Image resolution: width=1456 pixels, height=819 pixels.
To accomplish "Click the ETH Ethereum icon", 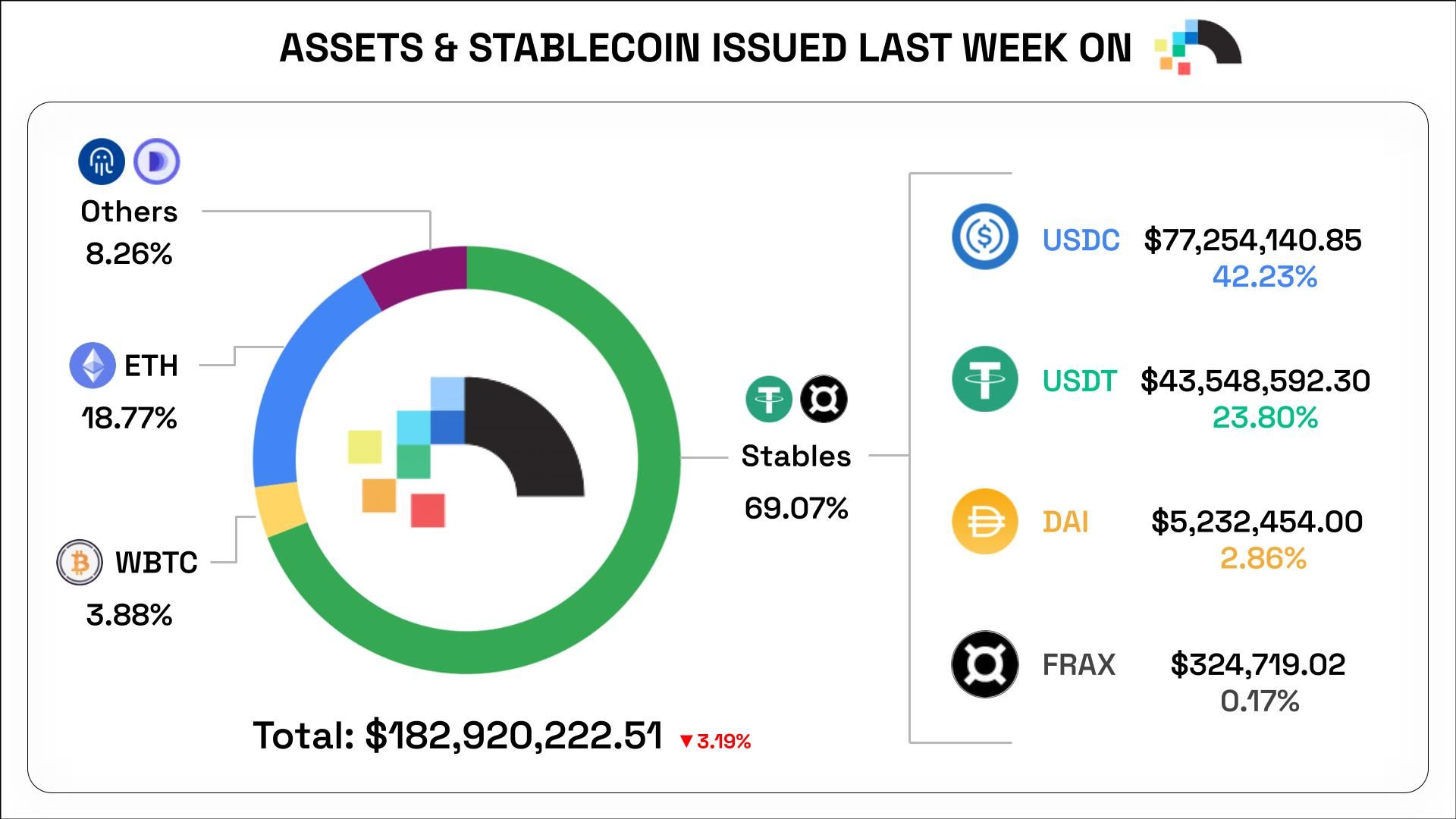I will tap(93, 365).
